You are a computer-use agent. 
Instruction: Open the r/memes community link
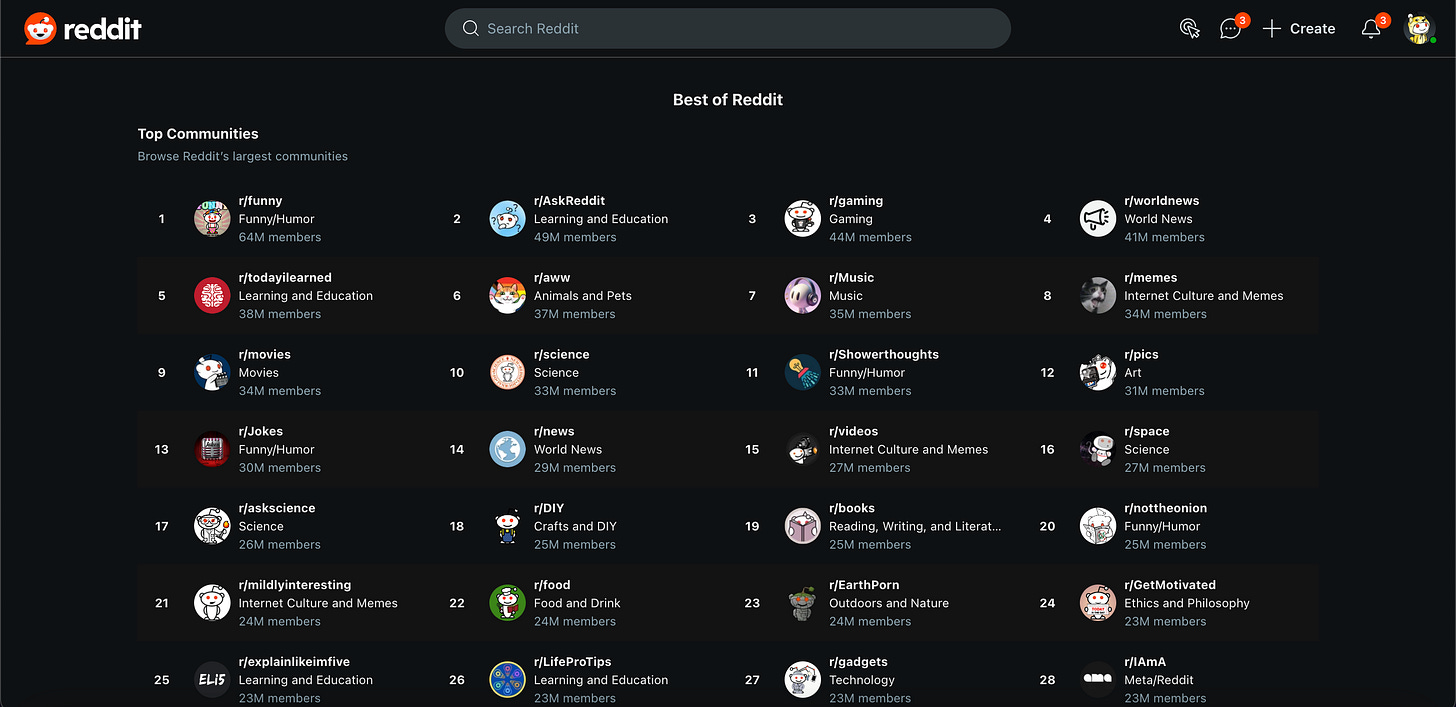click(x=1151, y=278)
